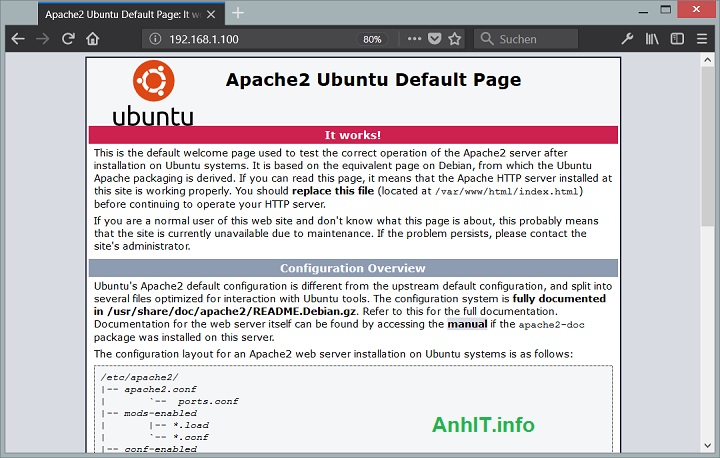Save page to Pocket
The height and width of the screenshot is (458, 720).
coord(434,39)
